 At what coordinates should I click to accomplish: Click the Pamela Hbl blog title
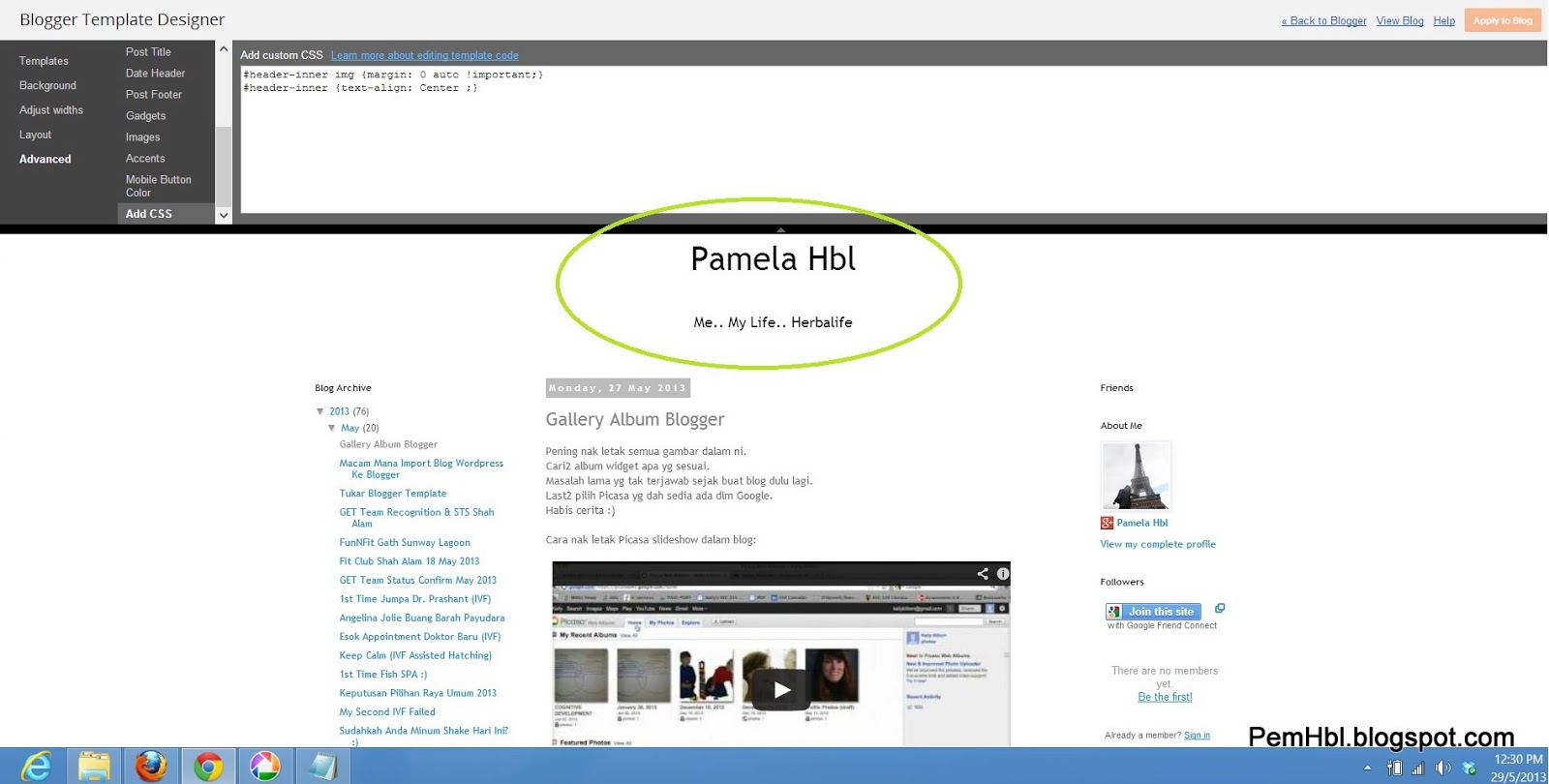[773, 258]
